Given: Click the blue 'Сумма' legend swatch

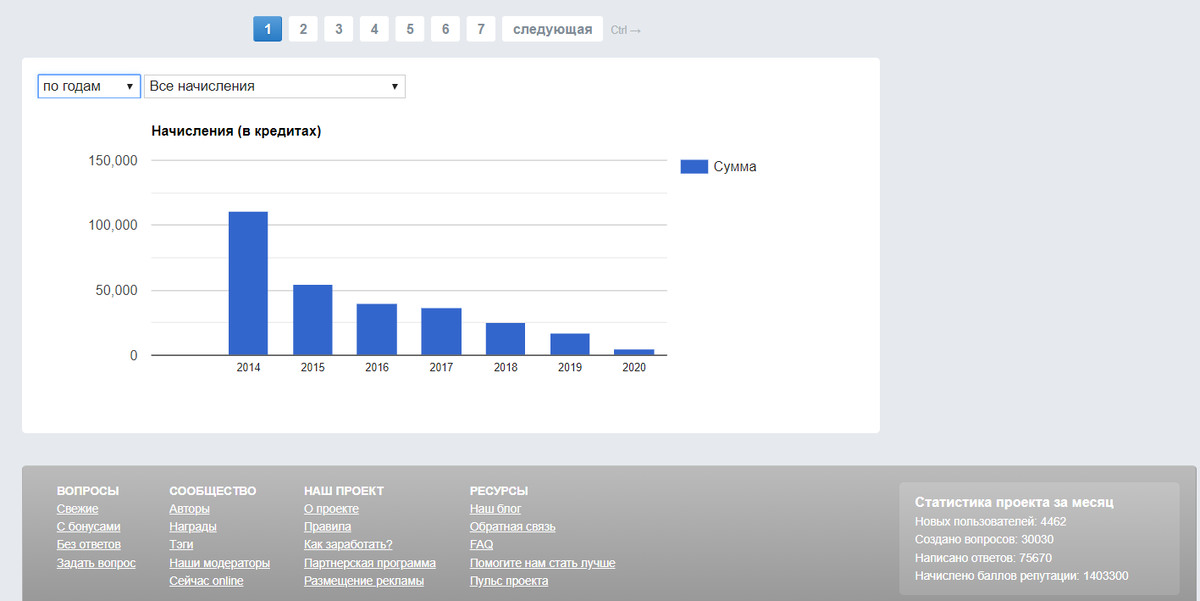Looking at the screenshot, I should click(694, 167).
